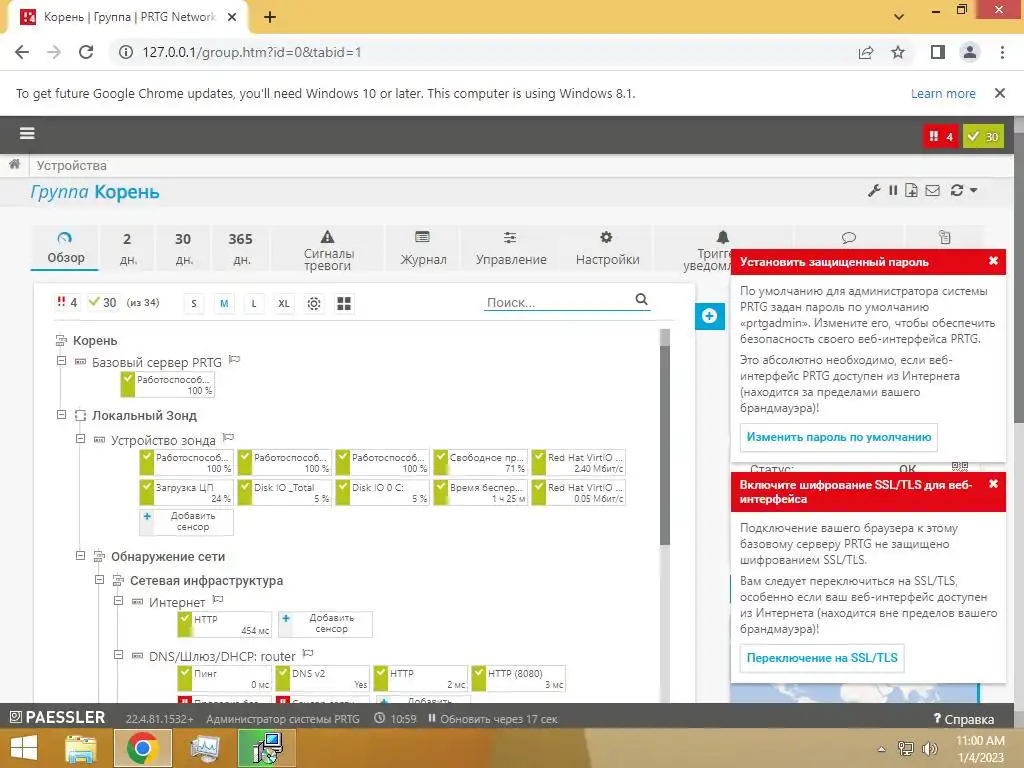
Task: Click Learn more in Chrome update bar
Action: (943, 93)
